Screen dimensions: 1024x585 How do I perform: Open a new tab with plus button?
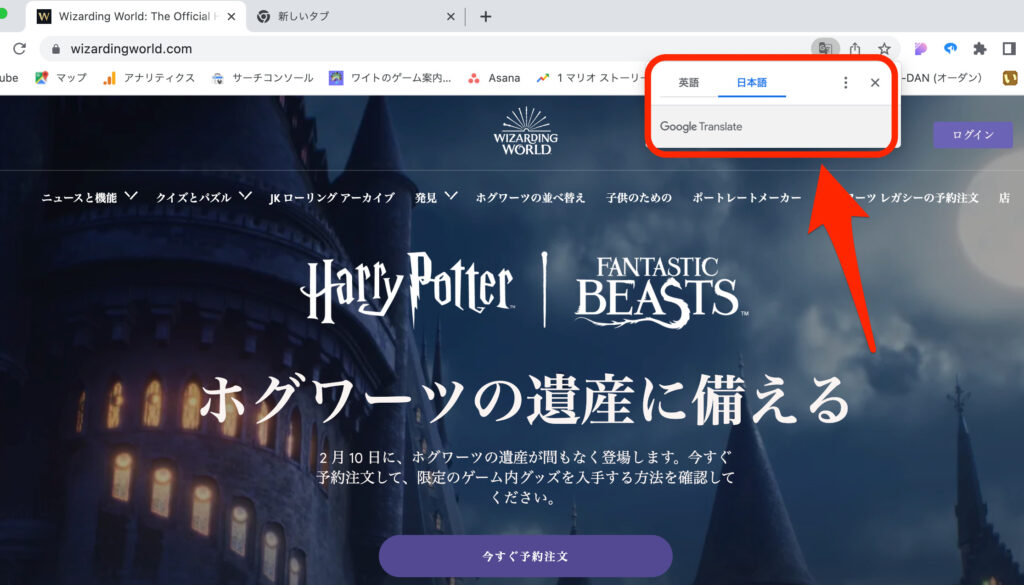485,16
